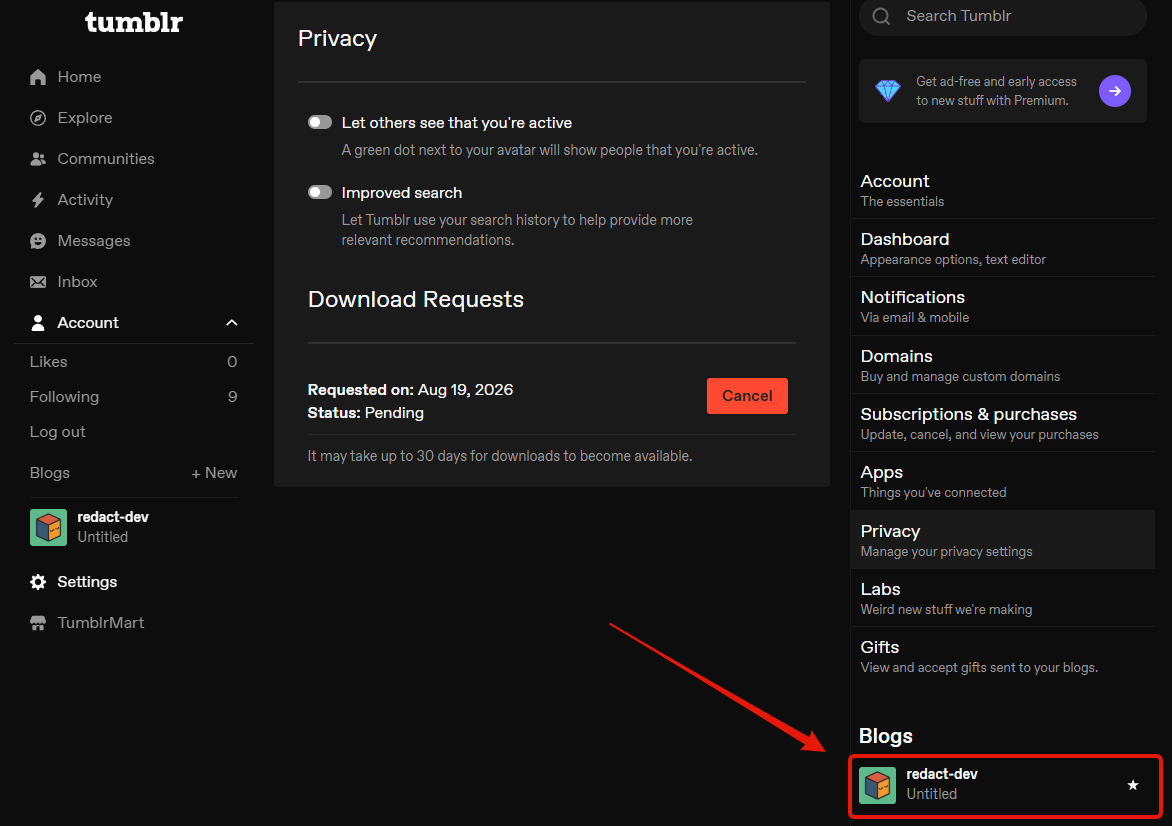Click the Following count 9

(232, 397)
